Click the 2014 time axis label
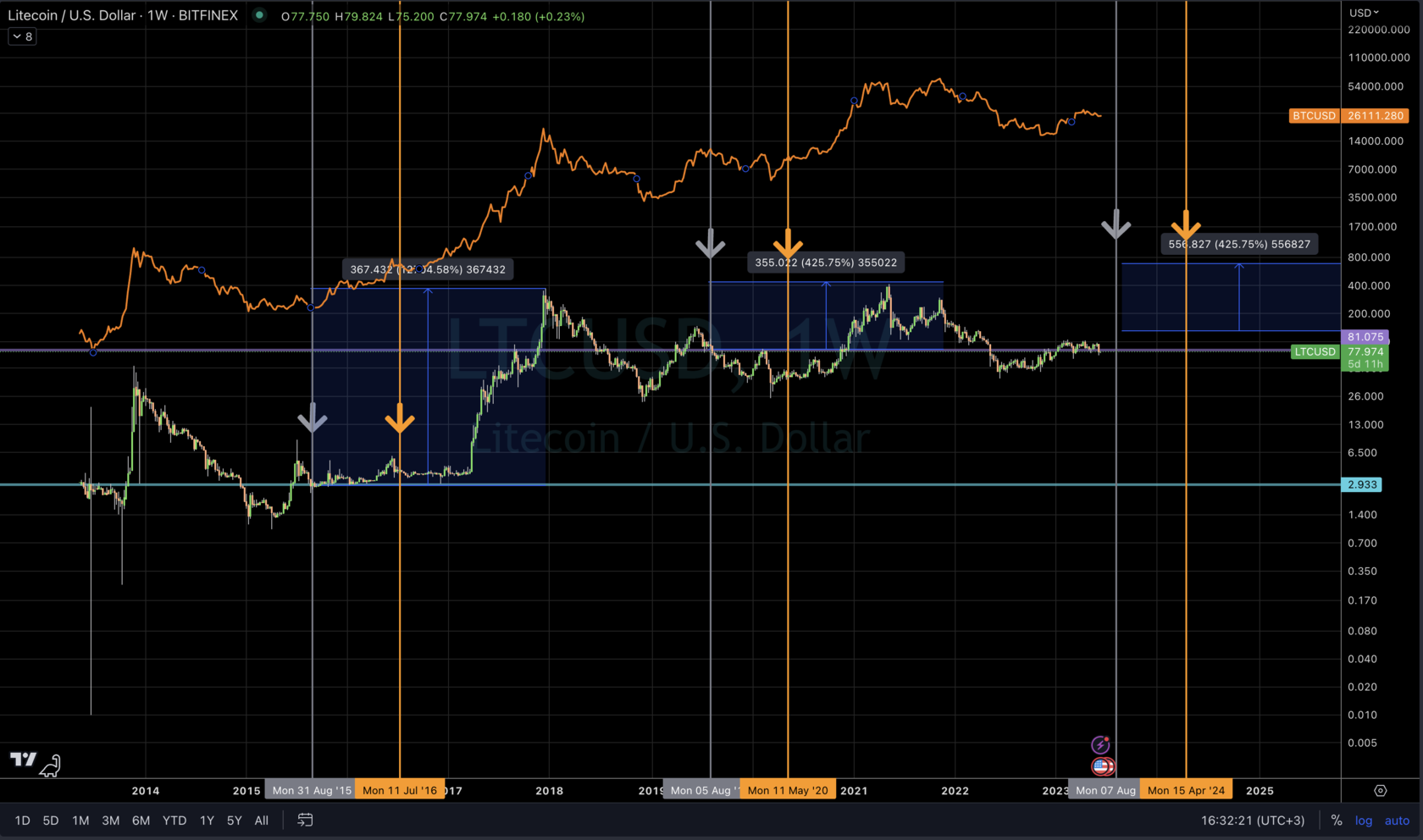 [146, 790]
